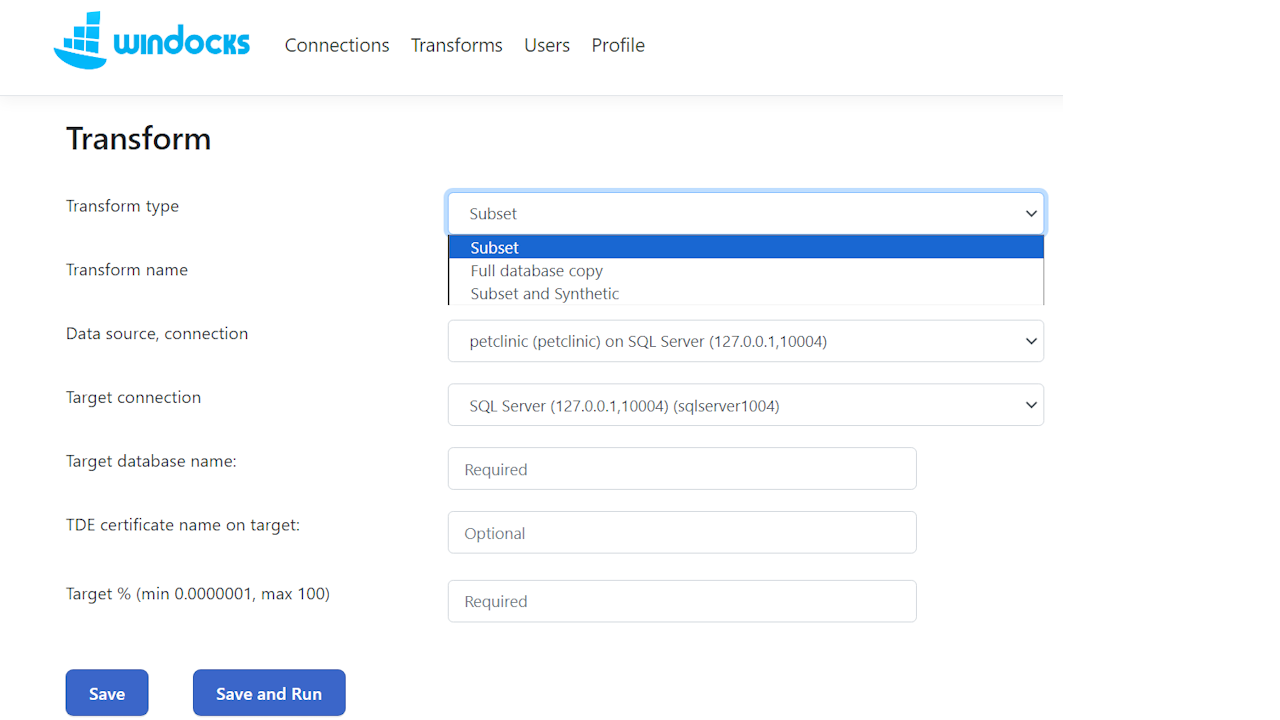Click the Windocks whale logo
The width and height of the screenshot is (1280, 720).
tap(80, 41)
